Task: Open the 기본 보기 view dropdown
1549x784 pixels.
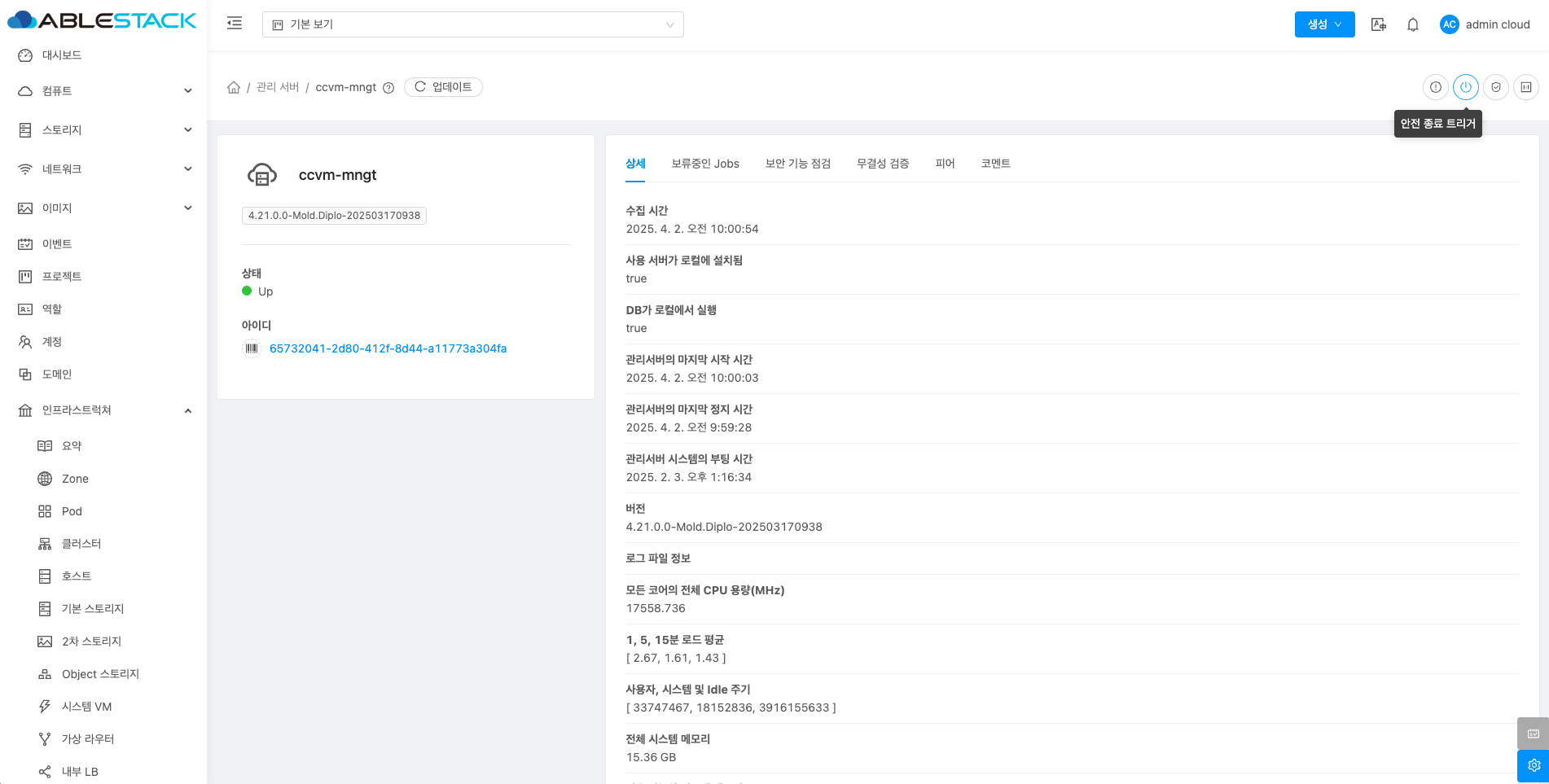Action: 472,24
